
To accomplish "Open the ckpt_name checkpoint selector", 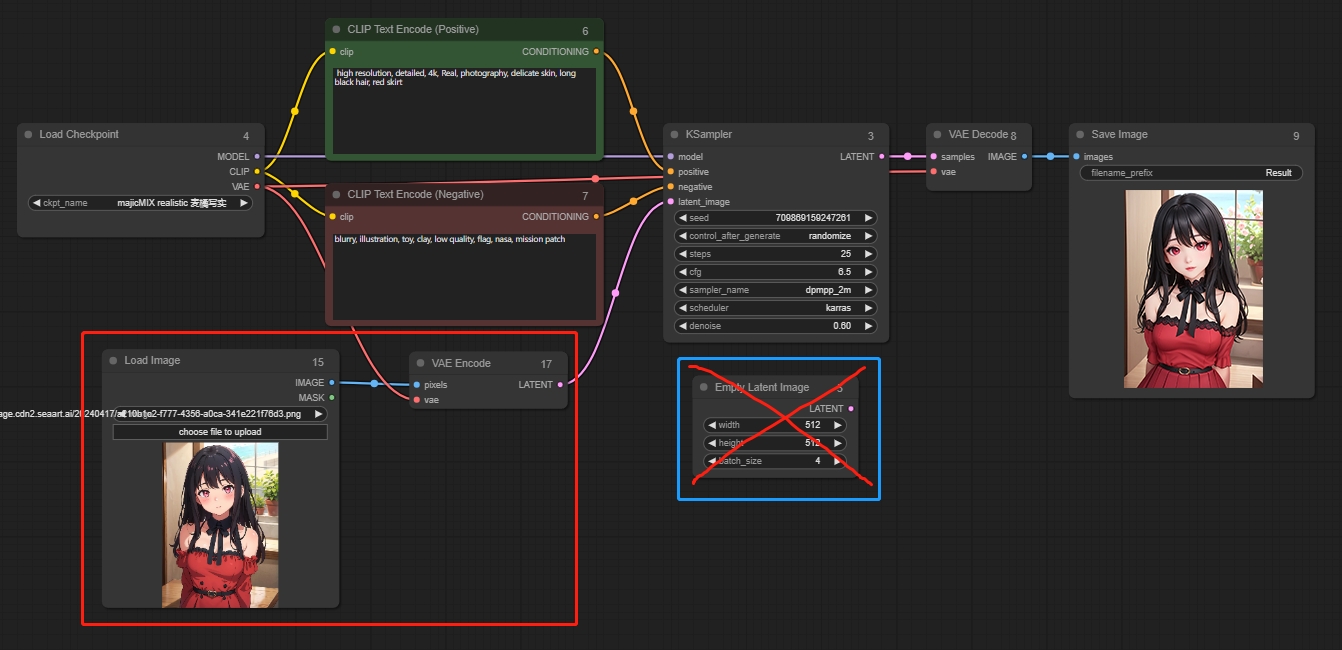I will tap(141, 203).
